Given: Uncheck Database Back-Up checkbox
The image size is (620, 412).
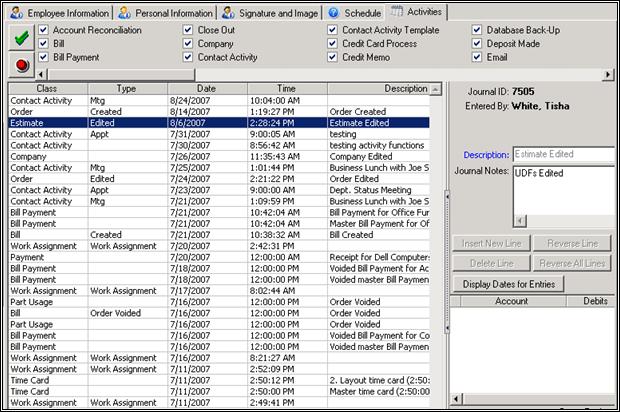Looking at the screenshot, I should pyautogui.click(x=477, y=30).
